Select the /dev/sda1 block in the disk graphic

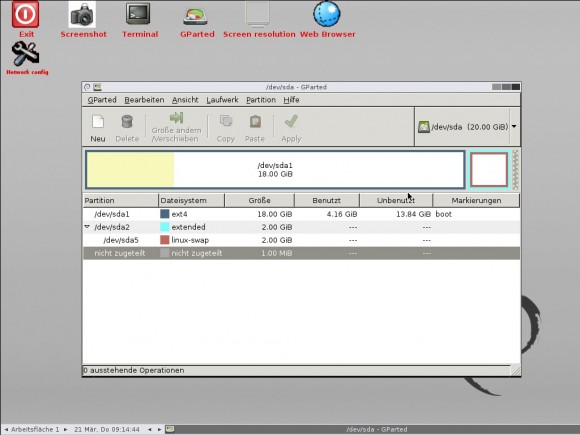[275, 170]
